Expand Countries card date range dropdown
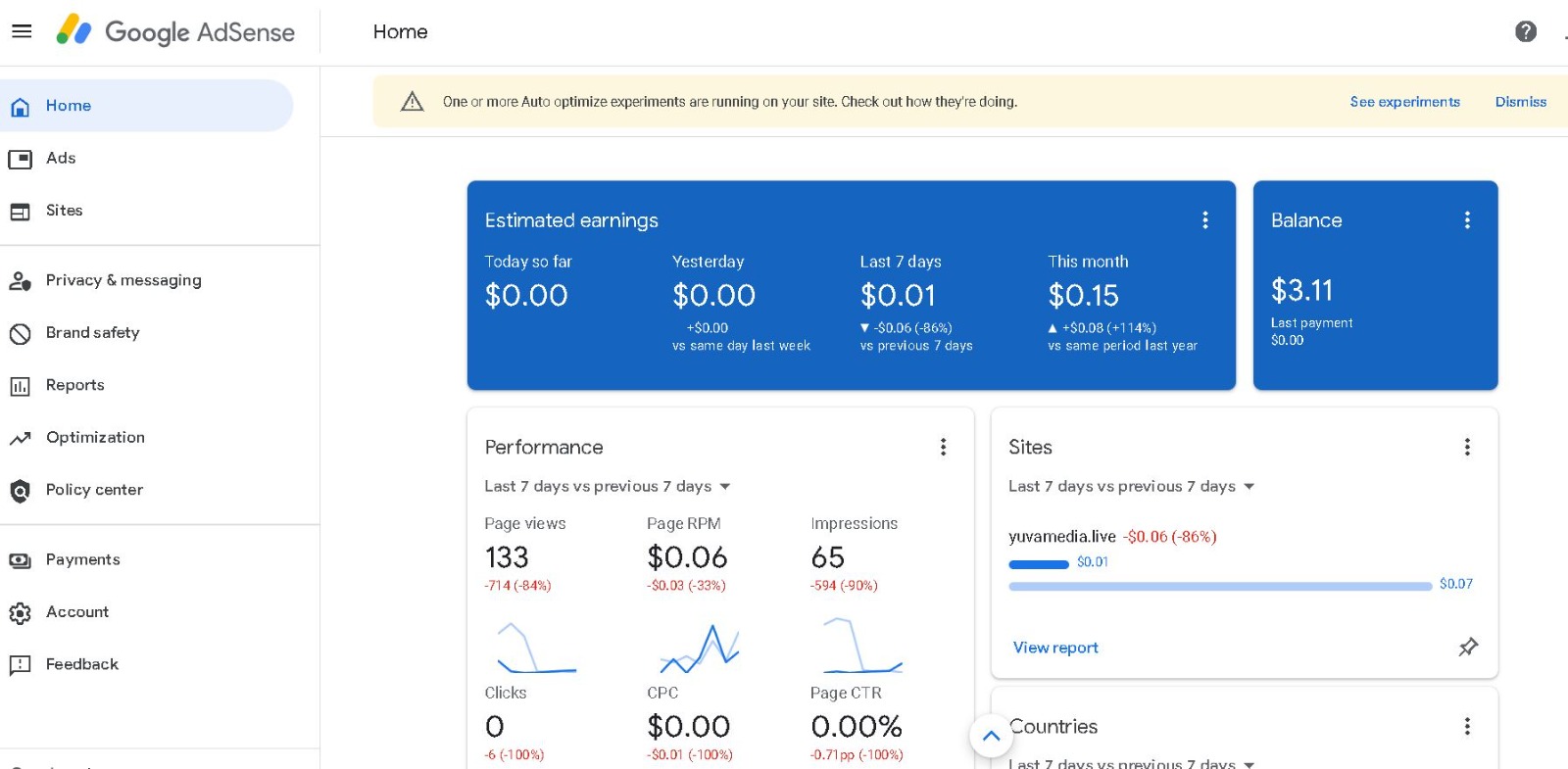Image resolution: width=1568 pixels, height=769 pixels. (x=1132, y=764)
